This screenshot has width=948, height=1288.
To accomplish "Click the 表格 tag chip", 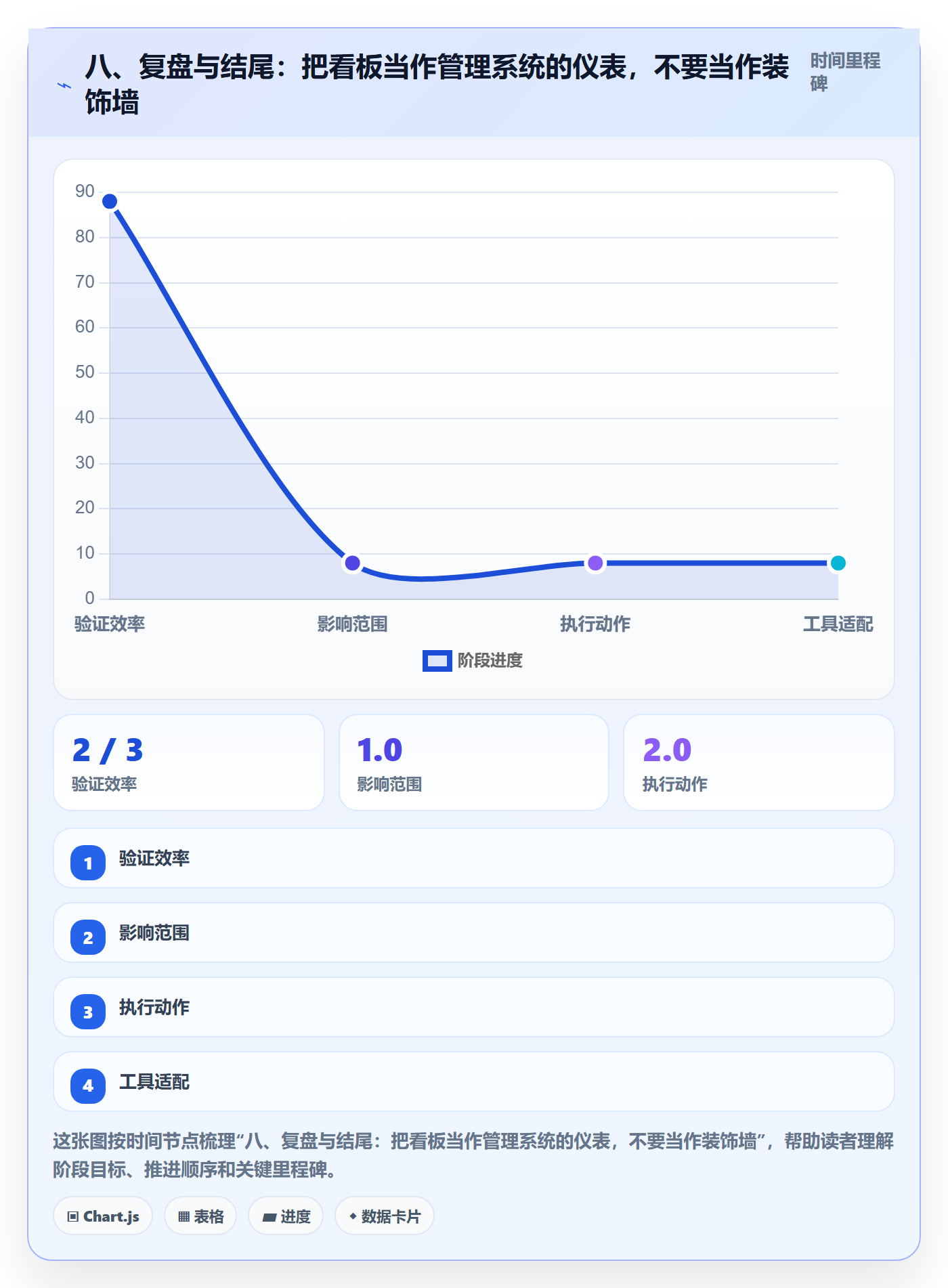I will [200, 1216].
